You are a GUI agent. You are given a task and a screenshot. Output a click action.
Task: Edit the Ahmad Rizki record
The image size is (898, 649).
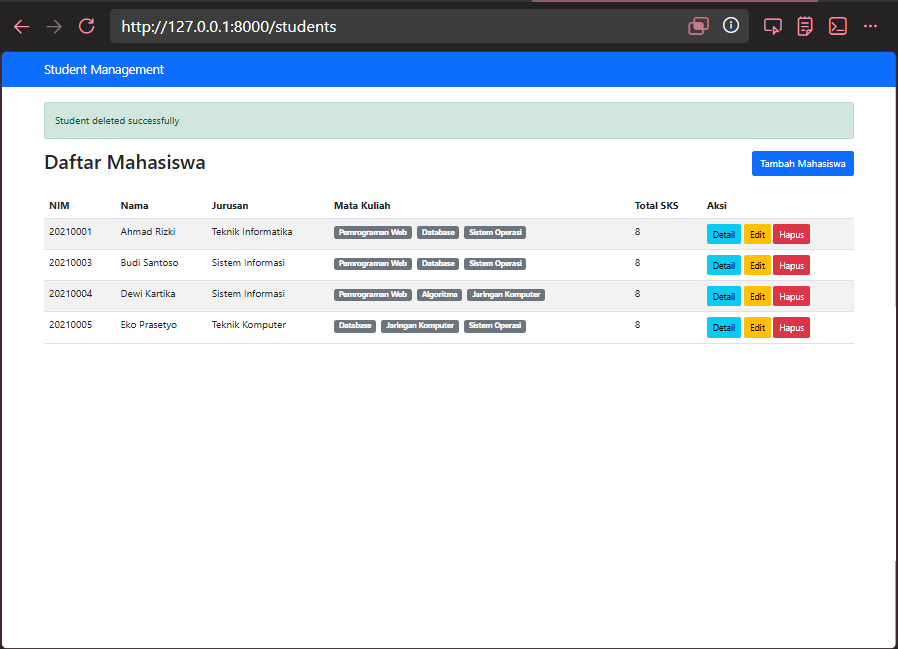coord(757,234)
